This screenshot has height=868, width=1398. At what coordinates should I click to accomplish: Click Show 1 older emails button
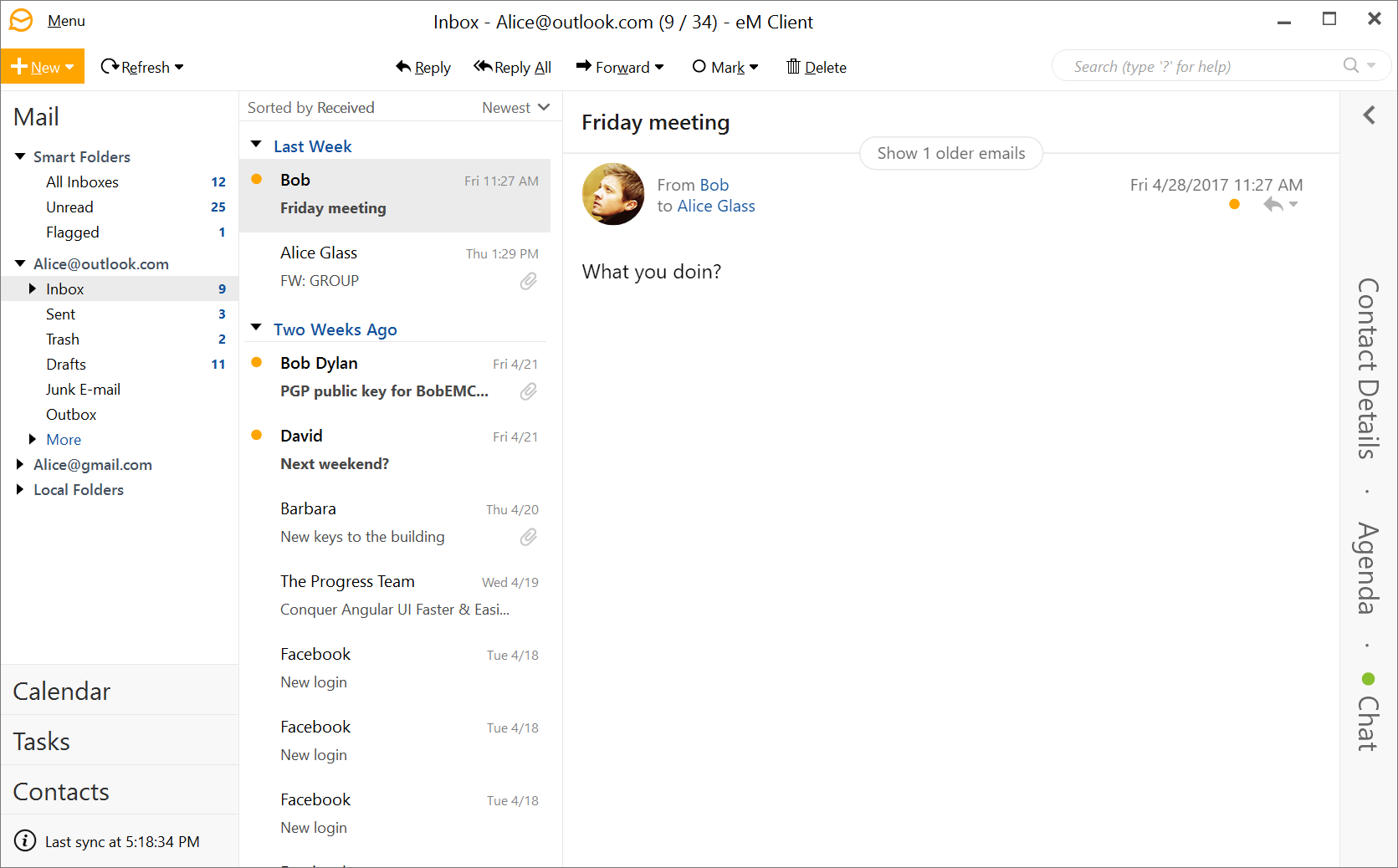[x=951, y=153]
